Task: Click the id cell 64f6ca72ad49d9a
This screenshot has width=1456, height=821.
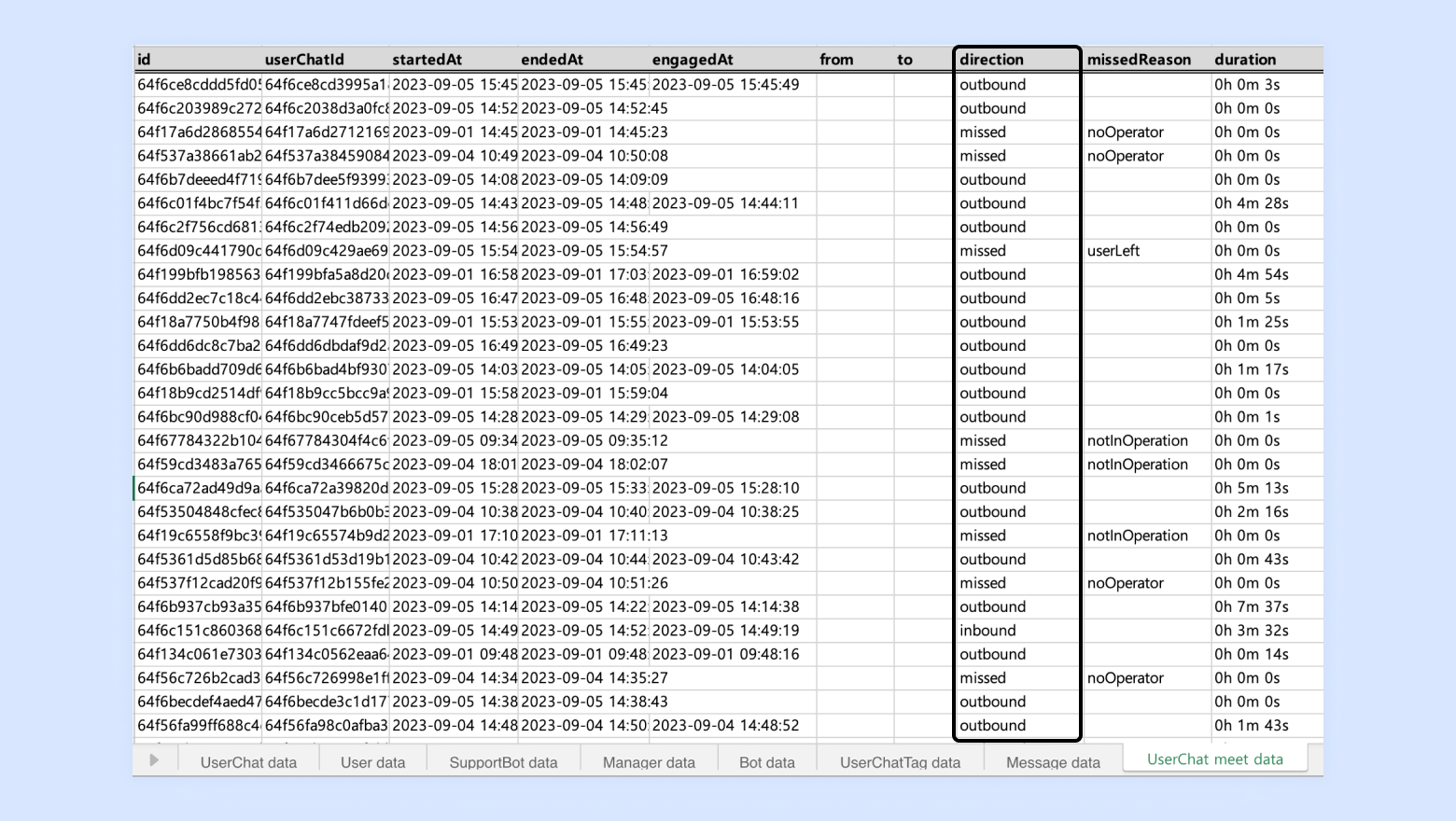Action: coord(199,488)
